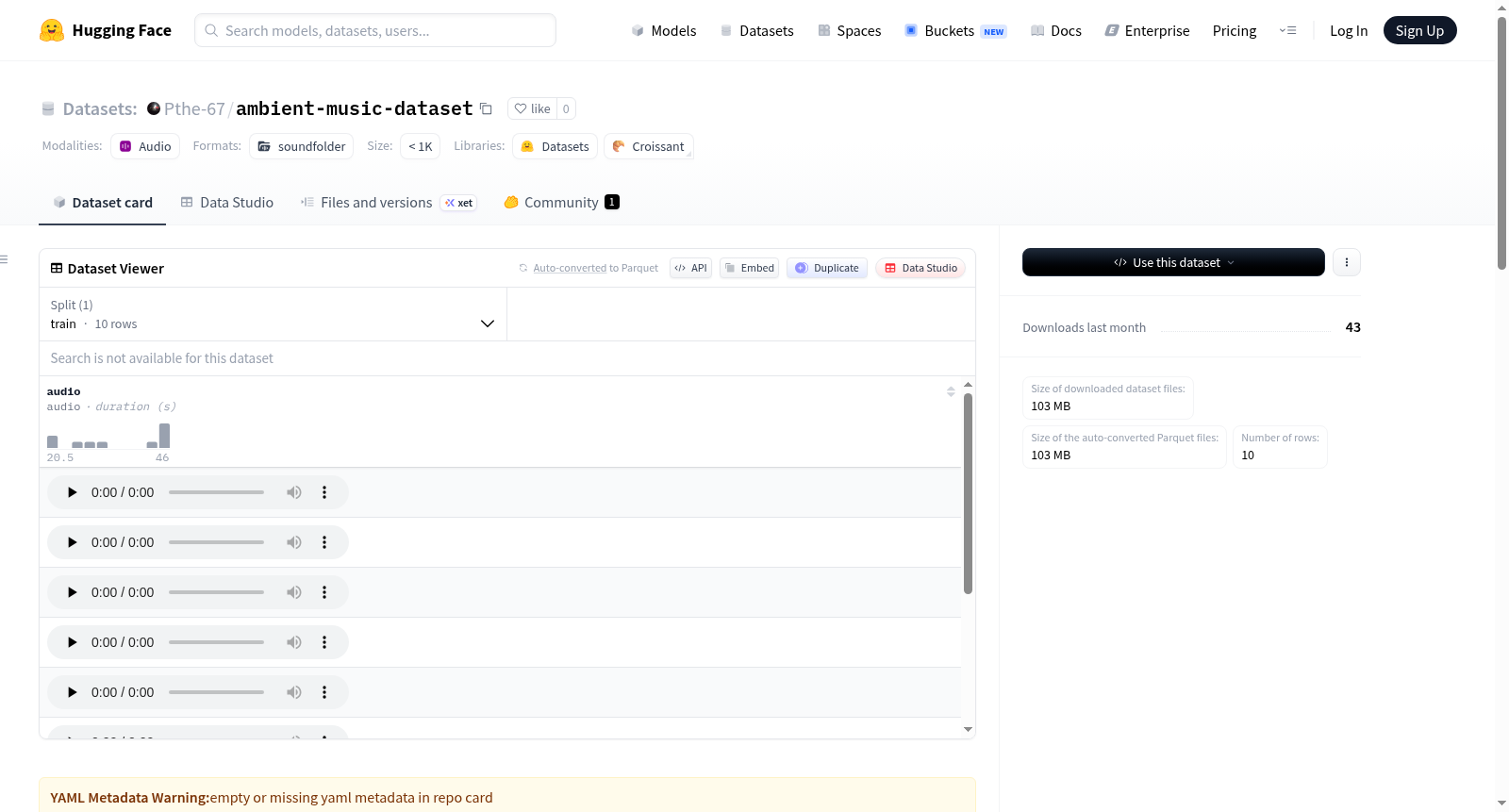Click the Duplicate button

coord(827,268)
